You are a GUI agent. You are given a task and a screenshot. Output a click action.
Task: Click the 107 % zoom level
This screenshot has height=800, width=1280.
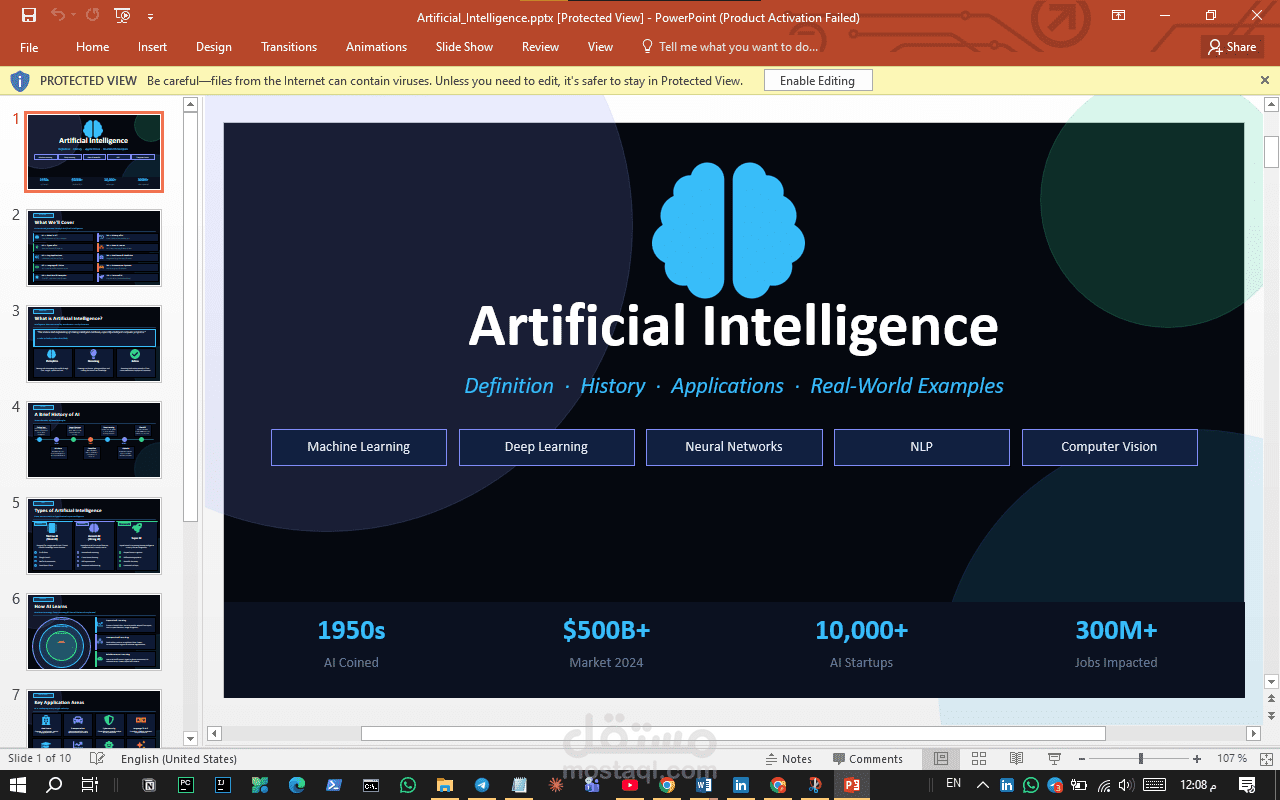pyautogui.click(x=1232, y=759)
